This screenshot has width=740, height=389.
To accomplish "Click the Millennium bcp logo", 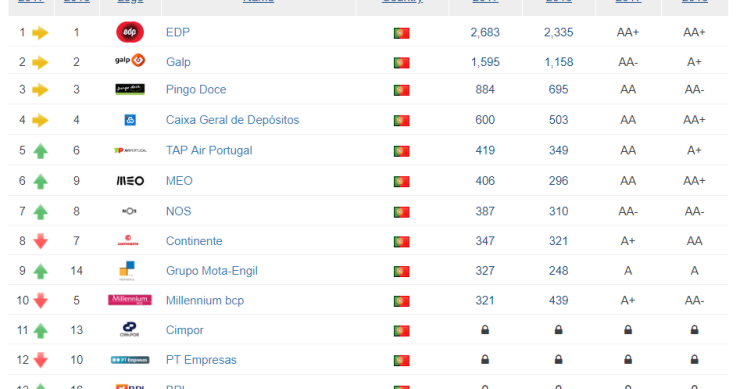I will click(x=130, y=300).
